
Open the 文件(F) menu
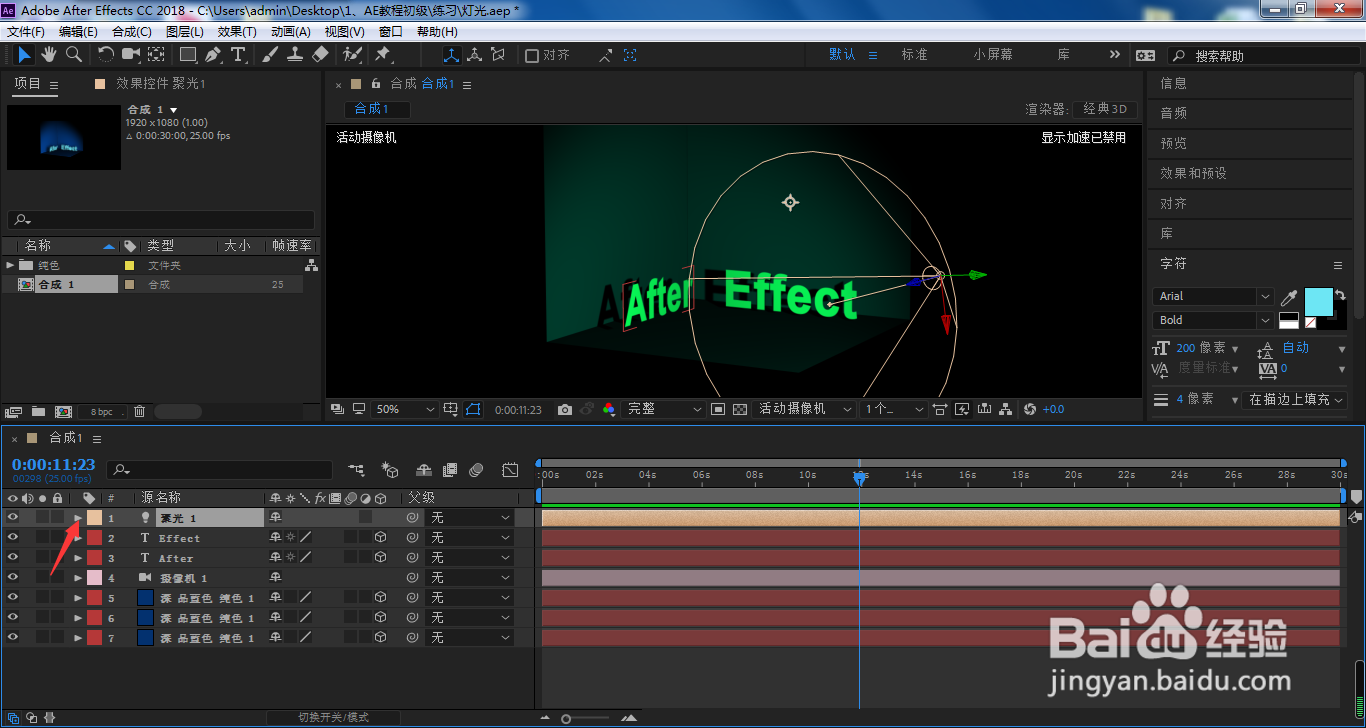tap(26, 32)
